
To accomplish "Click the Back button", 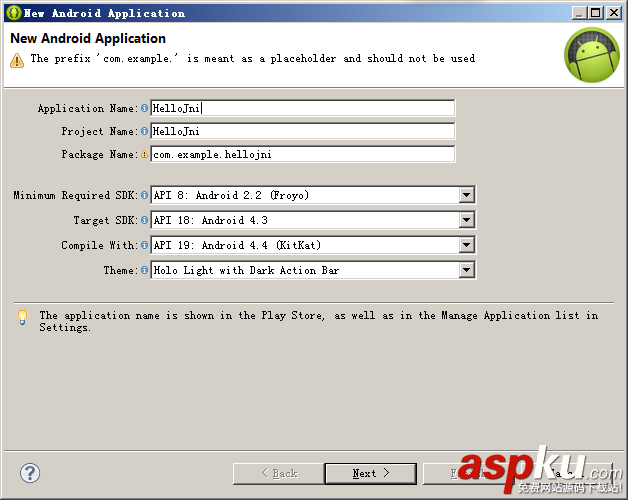I will click(x=279, y=473).
